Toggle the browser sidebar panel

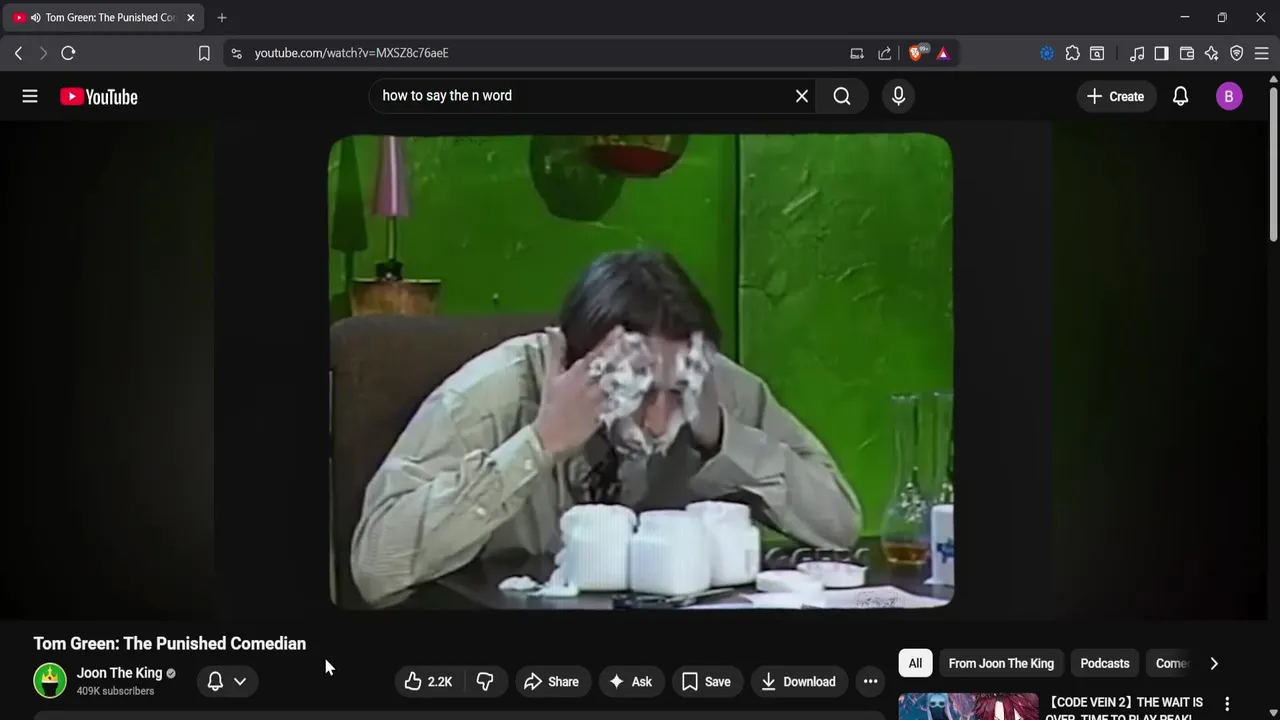click(1161, 53)
